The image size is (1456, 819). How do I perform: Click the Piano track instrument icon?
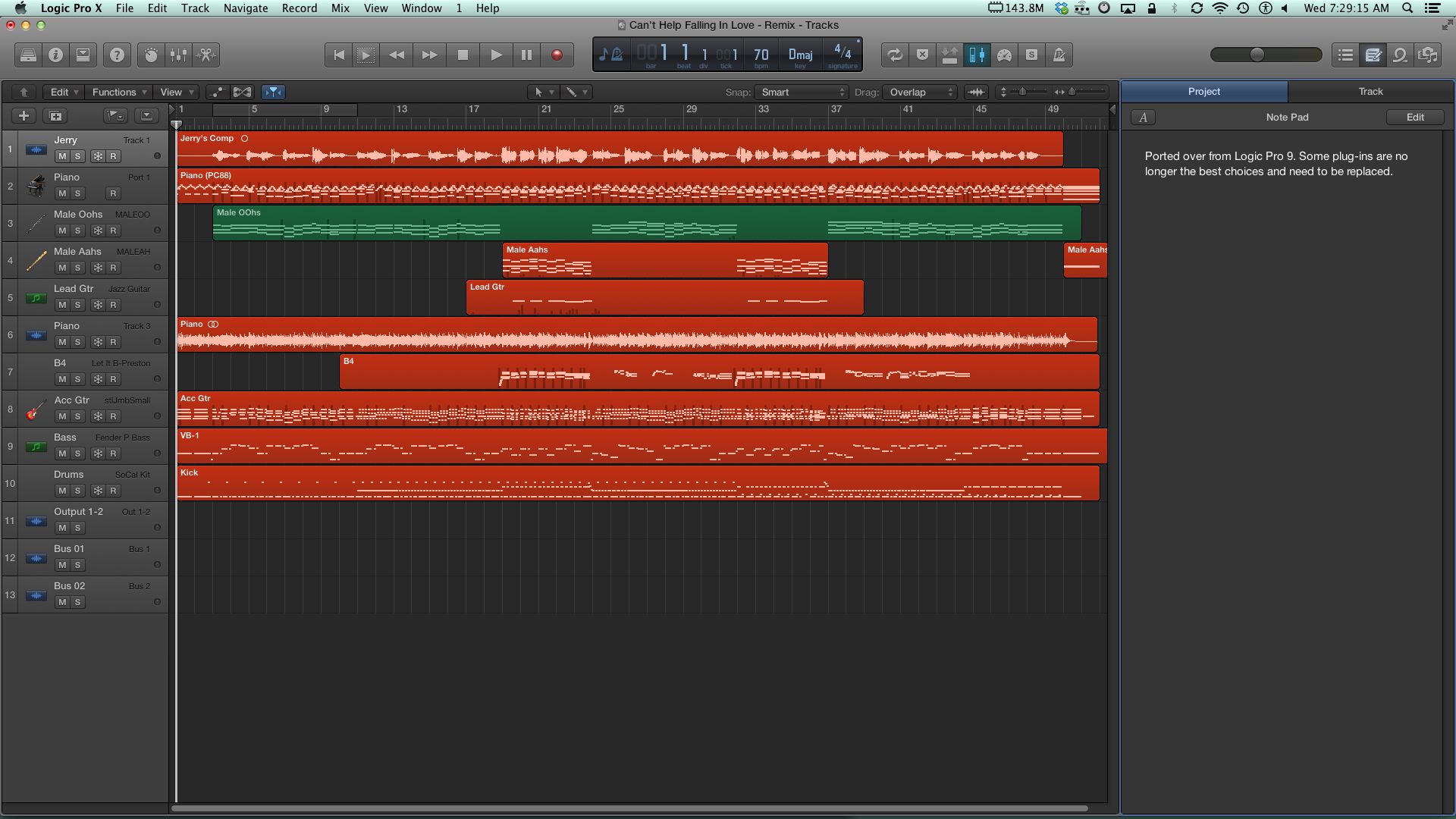pos(36,186)
